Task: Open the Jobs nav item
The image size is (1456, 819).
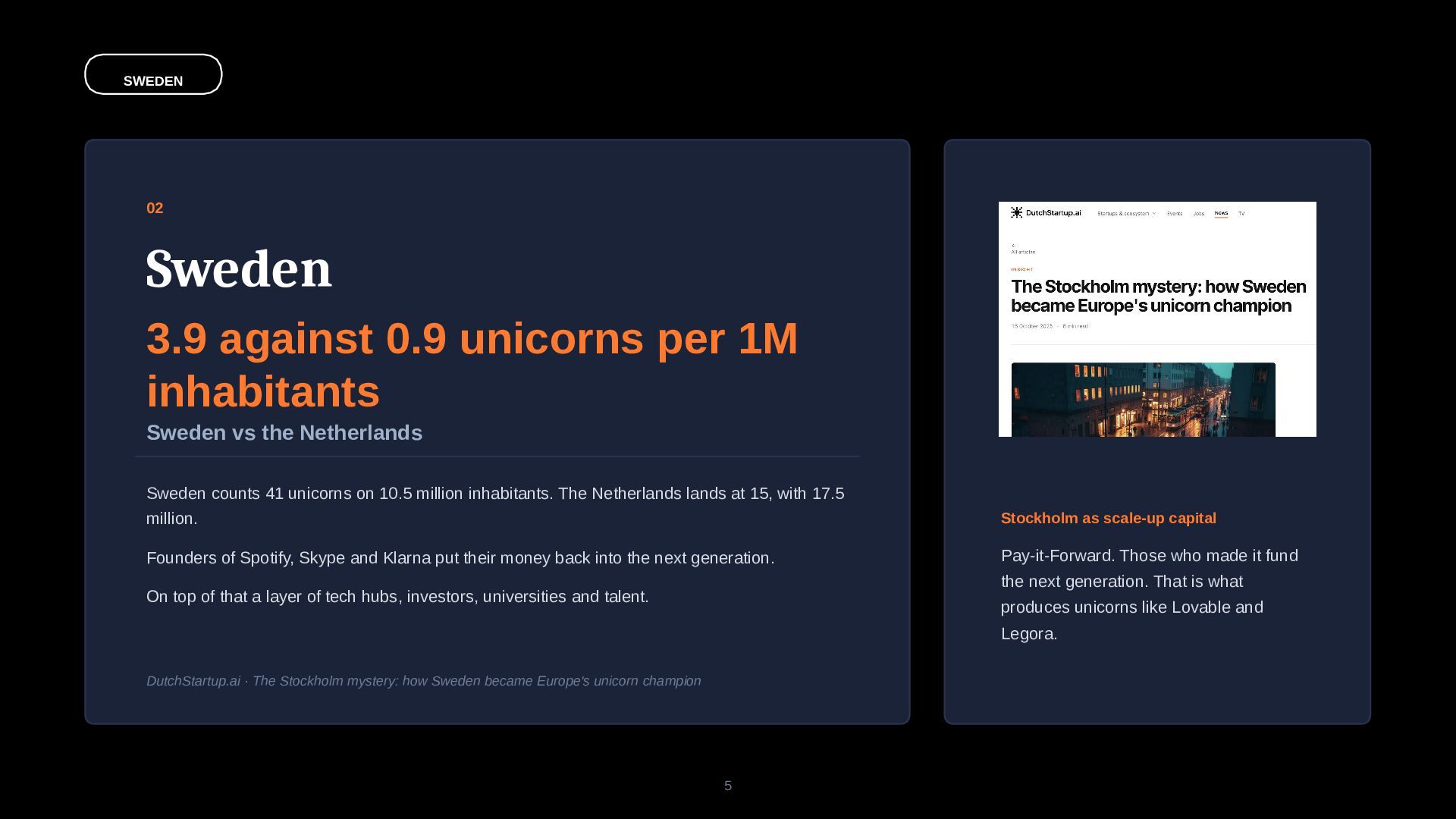Action: [x=1199, y=213]
